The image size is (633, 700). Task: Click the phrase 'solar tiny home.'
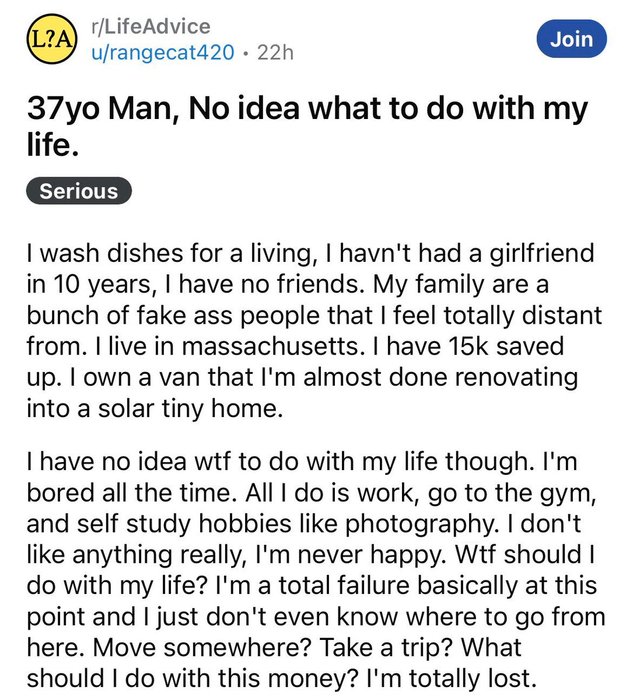click(x=191, y=408)
